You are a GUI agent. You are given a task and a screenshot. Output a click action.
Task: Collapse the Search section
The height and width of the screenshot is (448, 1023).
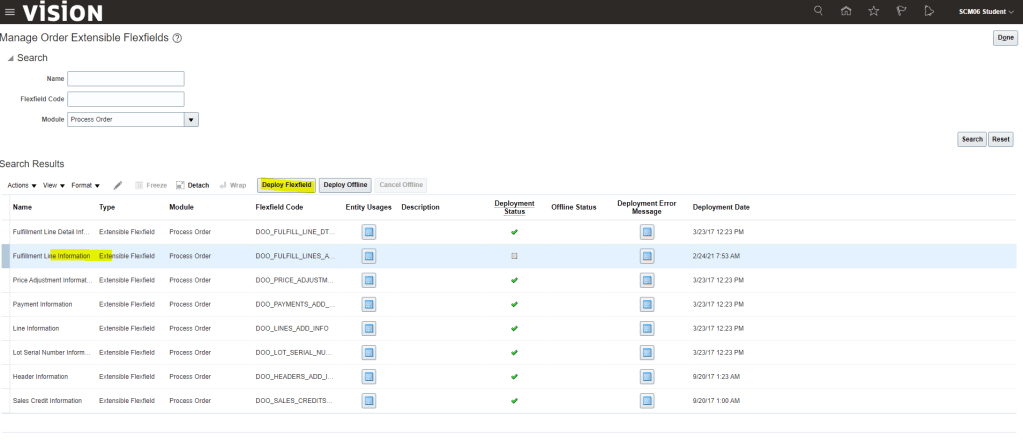(x=11, y=58)
